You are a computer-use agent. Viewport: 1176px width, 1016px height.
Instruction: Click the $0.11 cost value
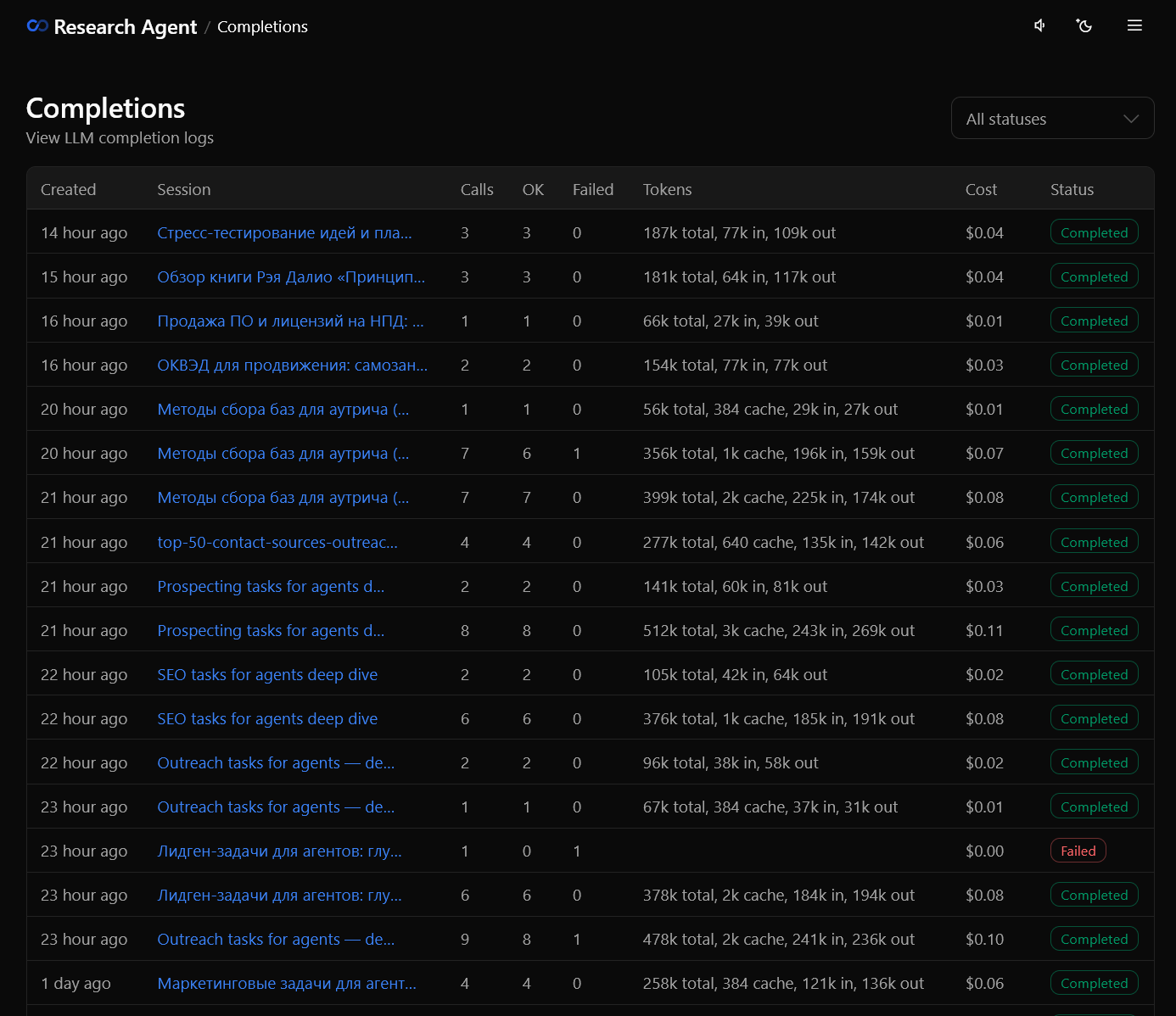984,631
